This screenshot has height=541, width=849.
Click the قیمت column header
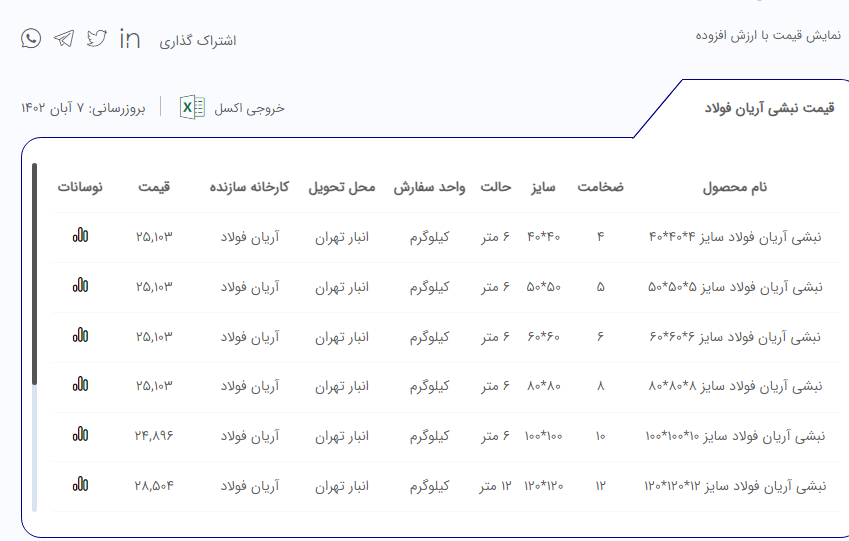154,187
